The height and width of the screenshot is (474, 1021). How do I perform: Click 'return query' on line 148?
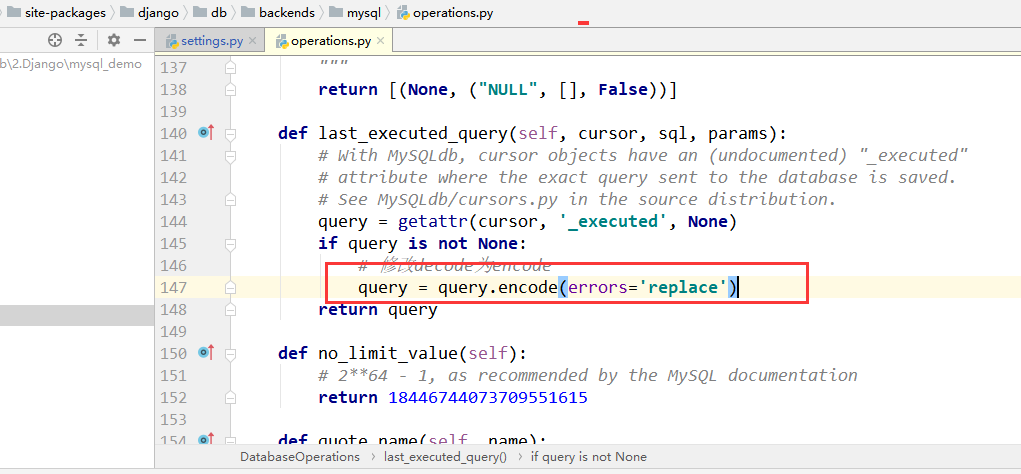[378, 309]
